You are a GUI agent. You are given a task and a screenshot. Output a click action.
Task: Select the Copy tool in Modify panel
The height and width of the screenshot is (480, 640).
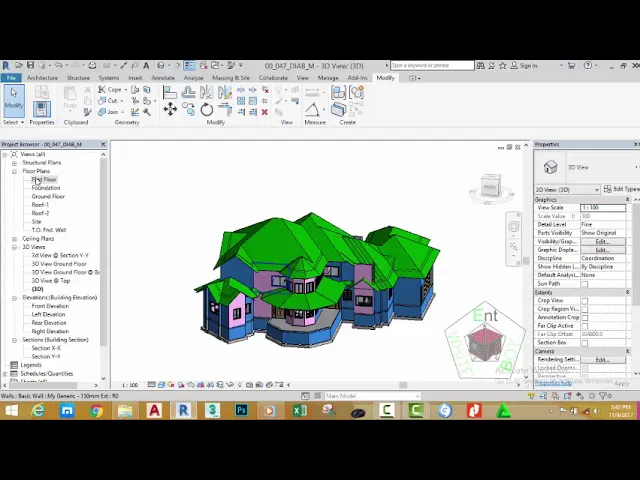point(189,109)
